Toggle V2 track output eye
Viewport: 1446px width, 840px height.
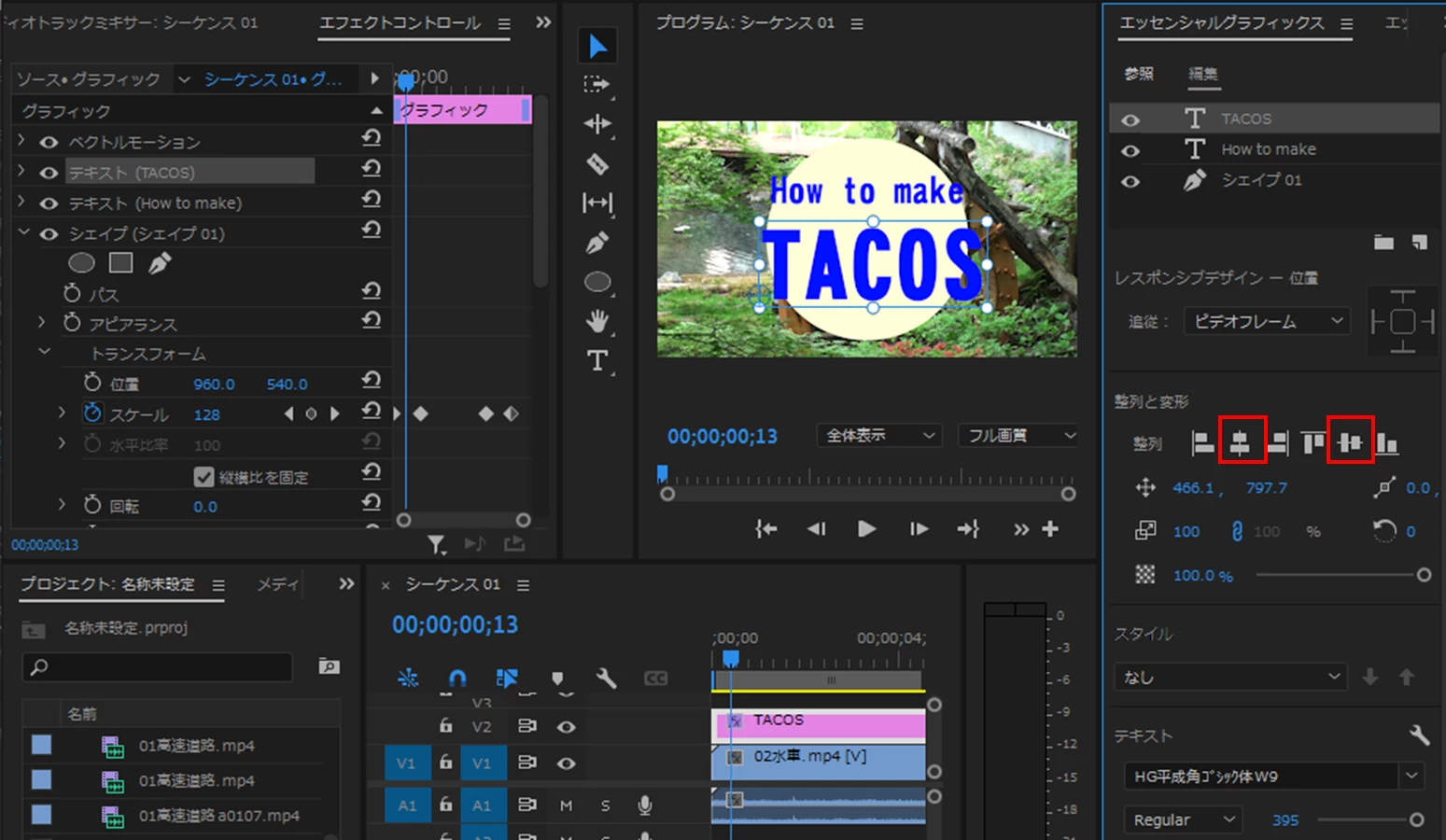(x=566, y=726)
